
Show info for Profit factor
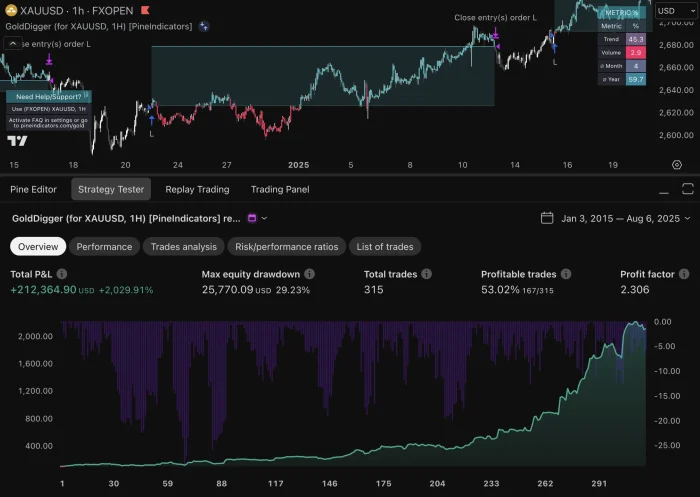pyautogui.click(x=683, y=273)
